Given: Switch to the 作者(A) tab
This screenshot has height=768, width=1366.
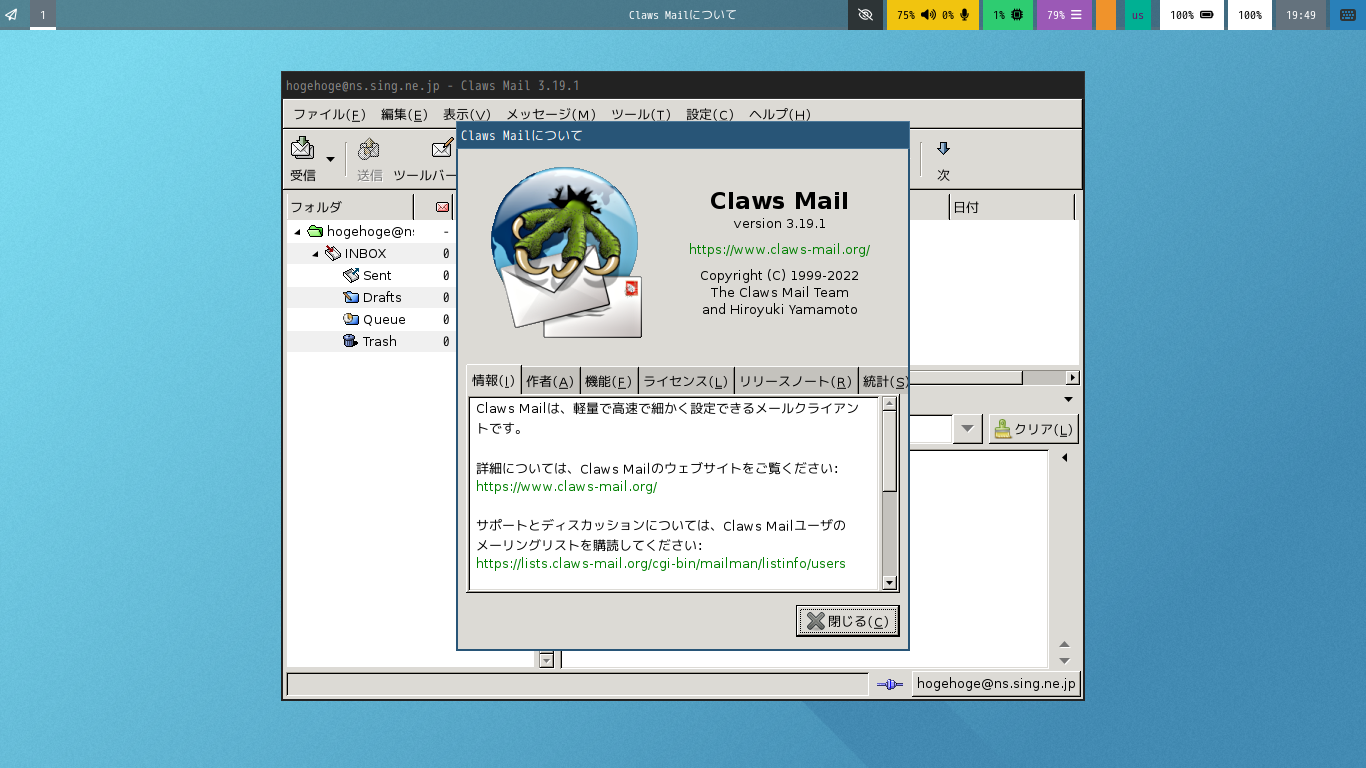Looking at the screenshot, I should pyautogui.click(x=550, y=381).
